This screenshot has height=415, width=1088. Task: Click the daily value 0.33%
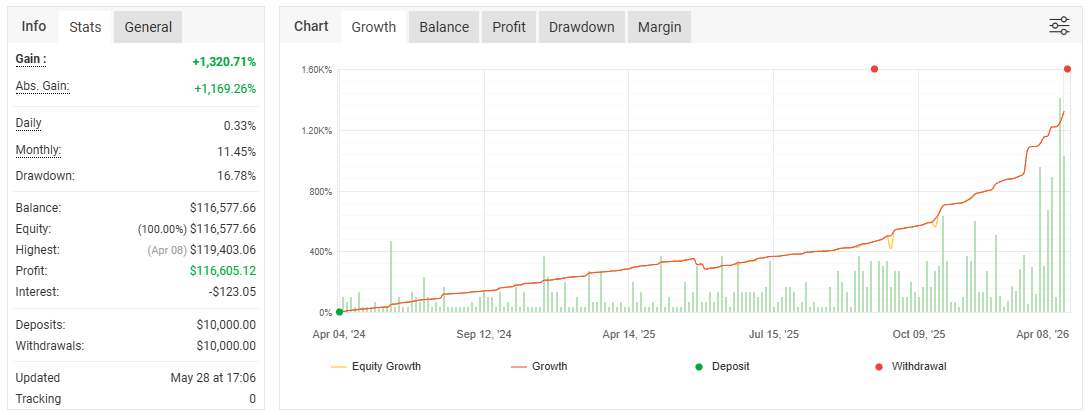[x=241, y=126]
